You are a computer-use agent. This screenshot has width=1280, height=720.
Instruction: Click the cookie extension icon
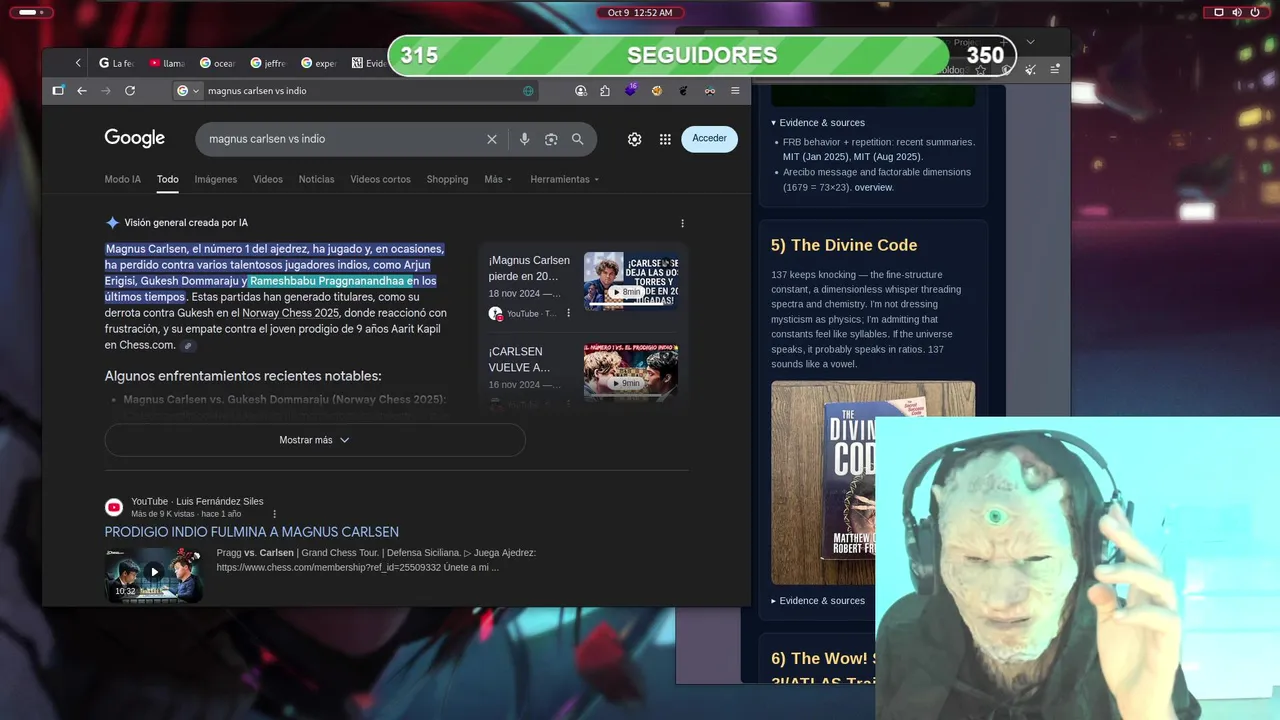[x=657, y=90]
